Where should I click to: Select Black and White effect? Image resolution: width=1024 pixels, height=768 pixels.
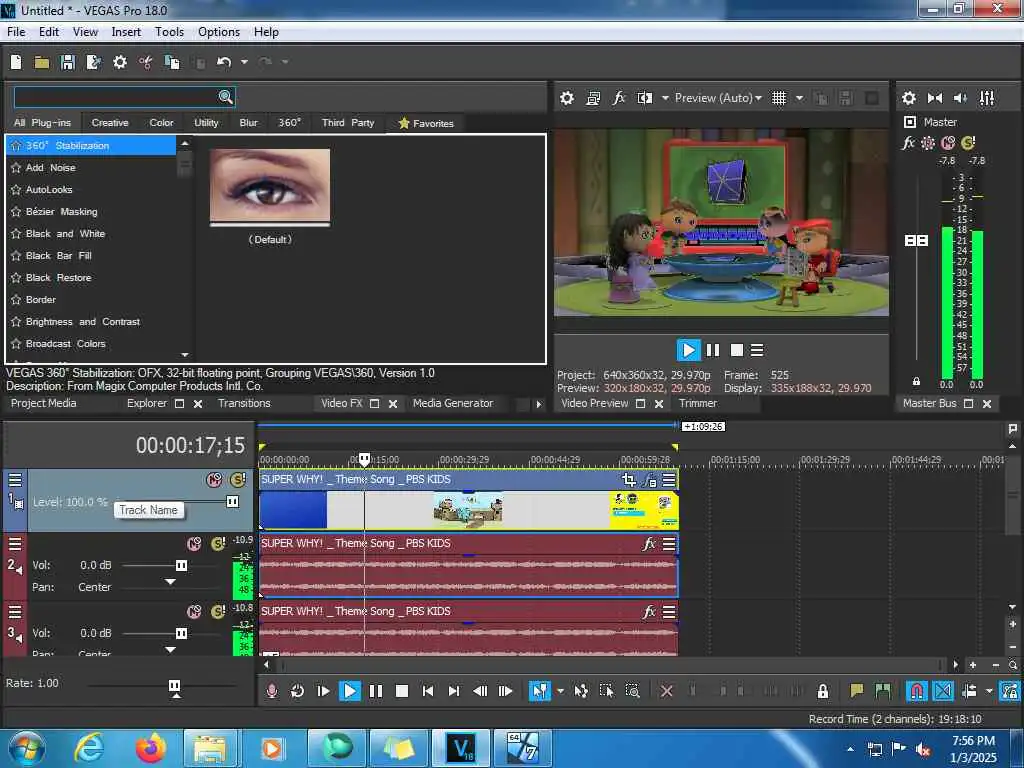[65, 234]
